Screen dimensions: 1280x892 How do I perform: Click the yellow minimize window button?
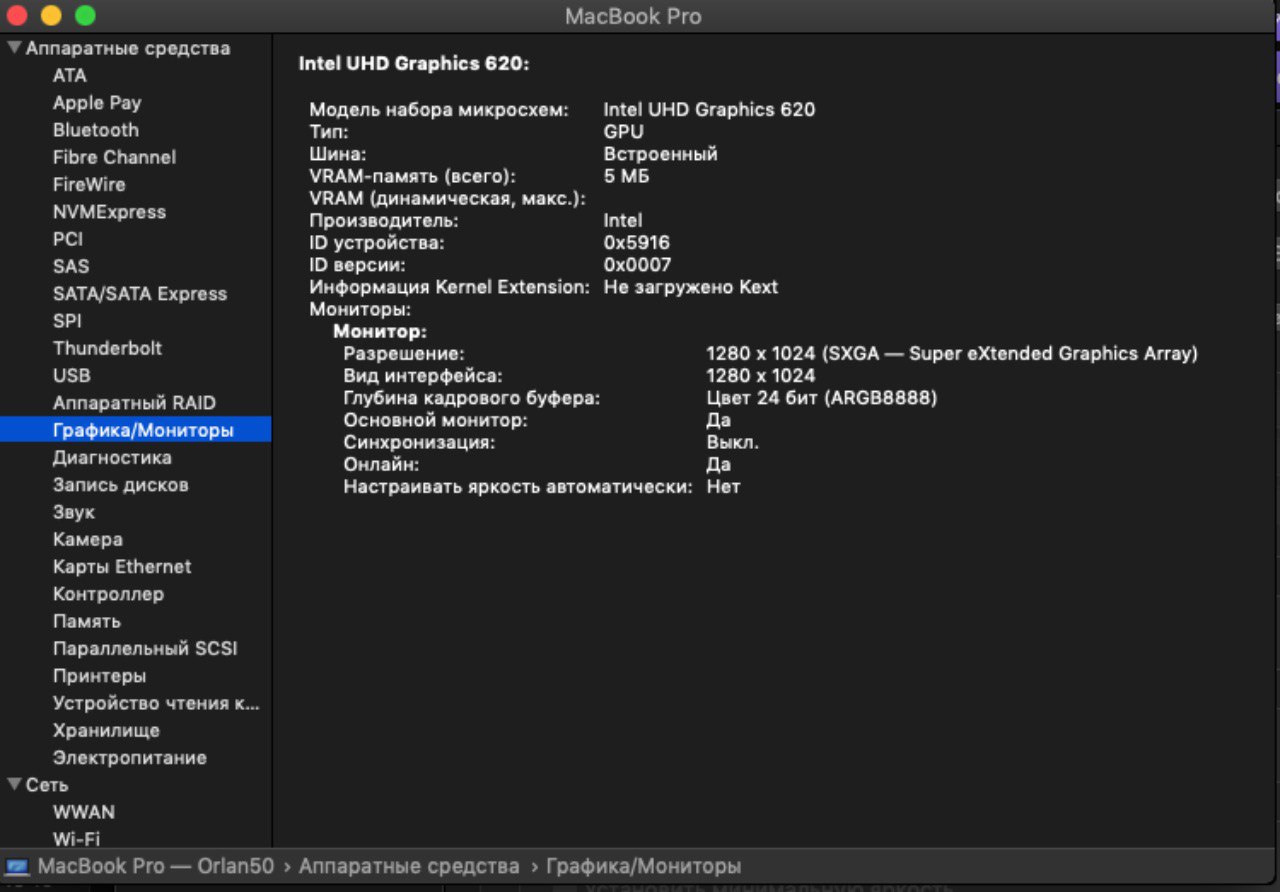[50, 15]
